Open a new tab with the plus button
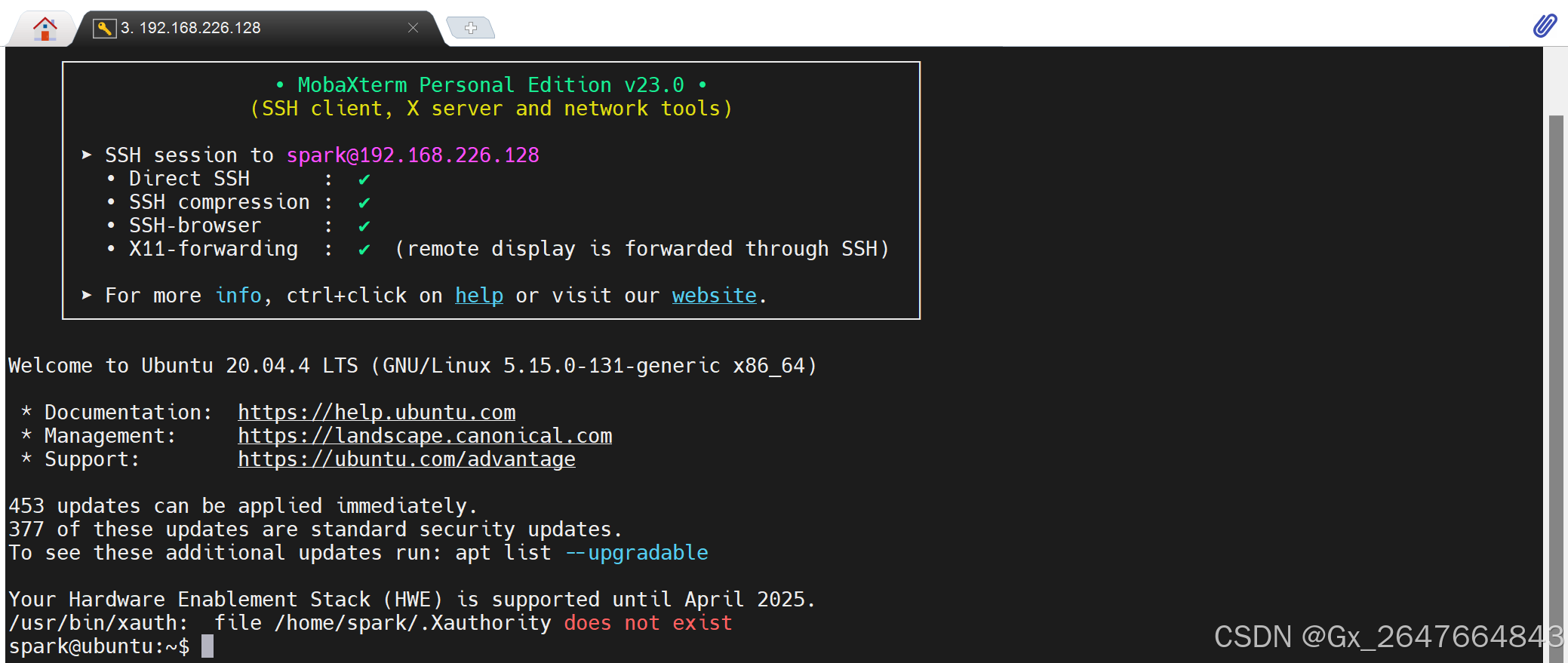Screen dimensions: 1568x663 click(471, 28)
